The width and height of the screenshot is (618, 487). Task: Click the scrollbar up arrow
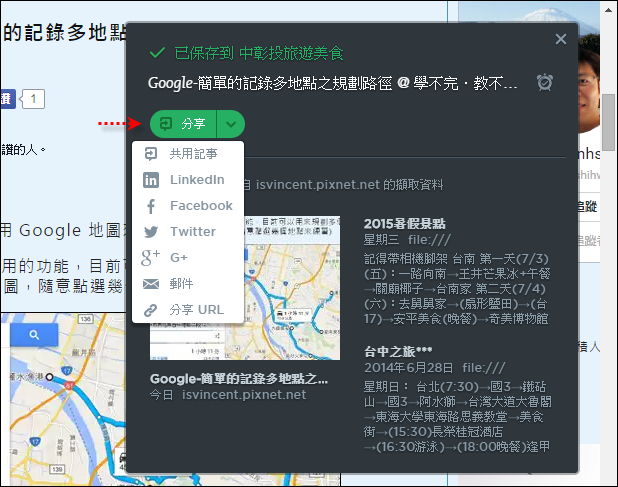609,9
